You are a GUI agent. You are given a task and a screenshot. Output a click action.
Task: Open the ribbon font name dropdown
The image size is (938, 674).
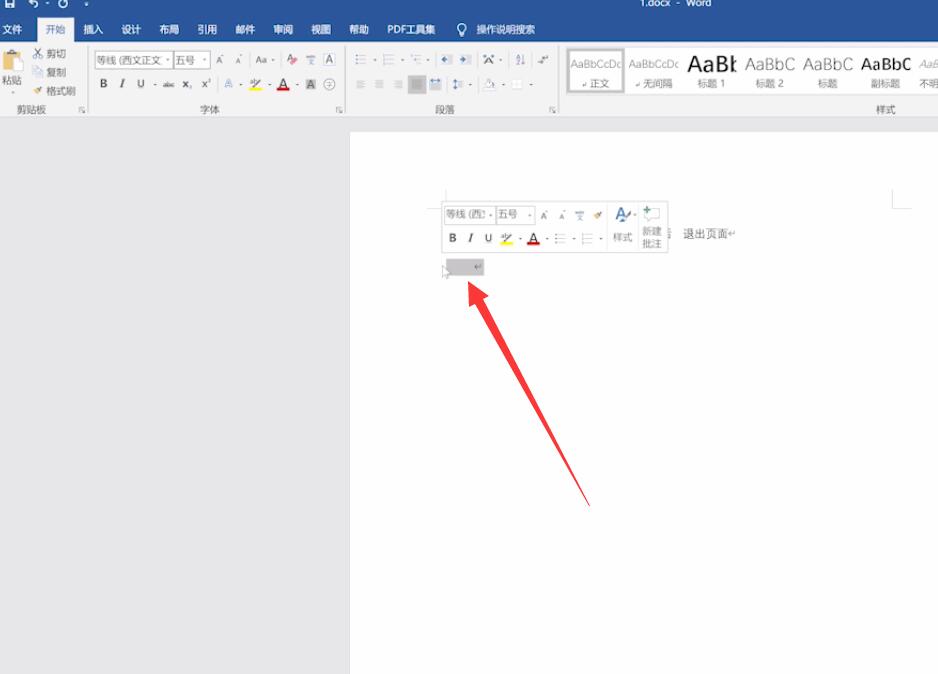pyautogui.click(x=168, y=60)
